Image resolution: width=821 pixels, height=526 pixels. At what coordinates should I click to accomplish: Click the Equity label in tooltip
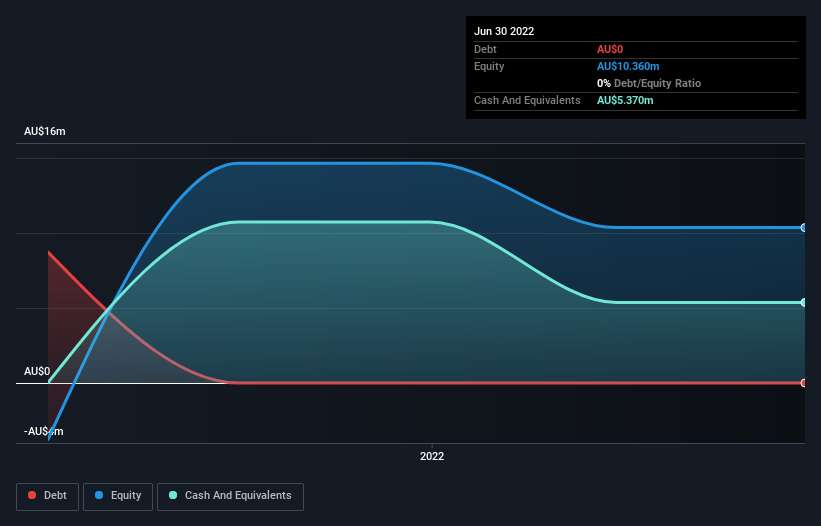(x=489, y=66)
